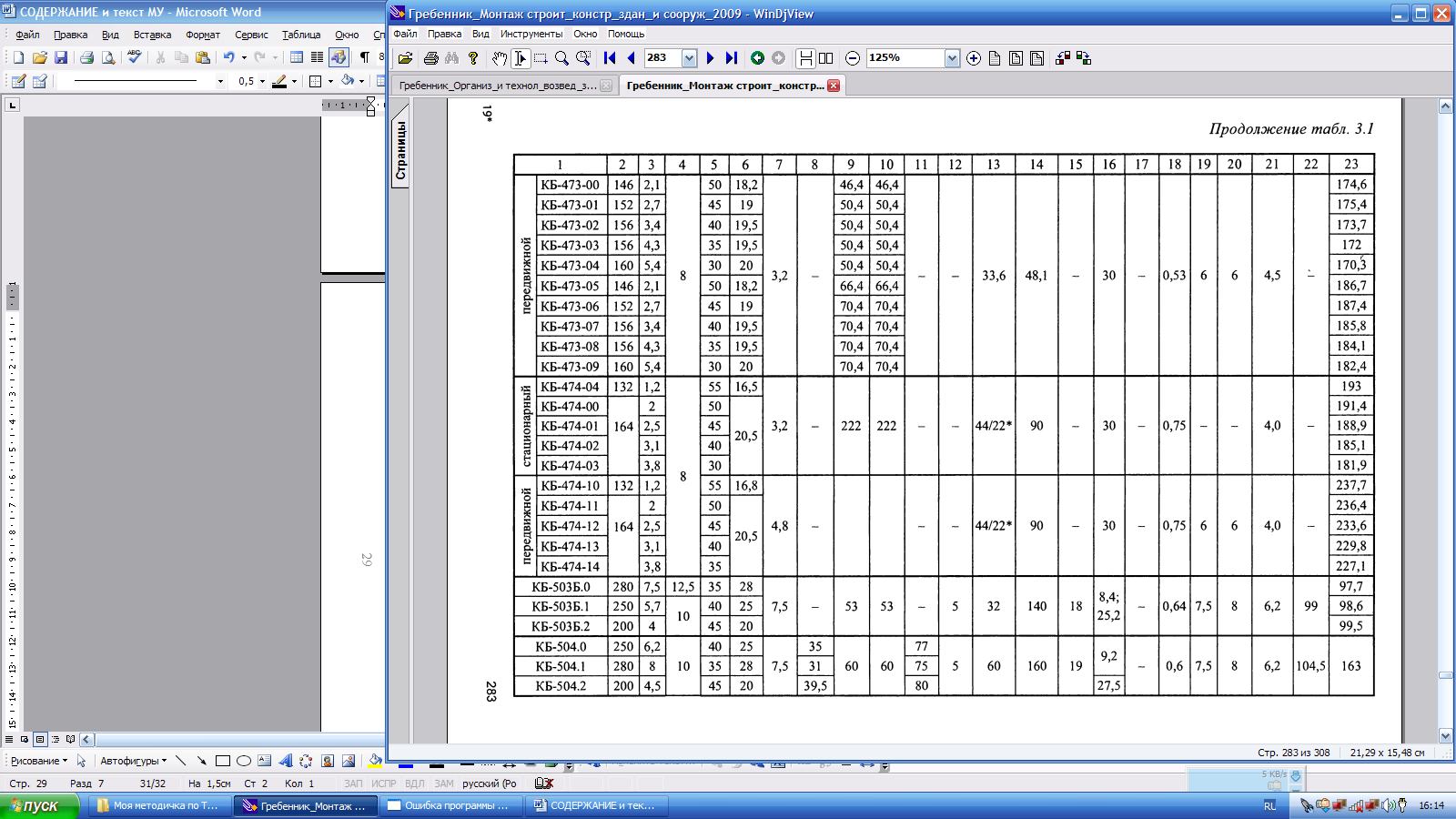This screenshot has height=819, width=1456.
Task: Open the пуск Start button
Action: click(39, 805)
